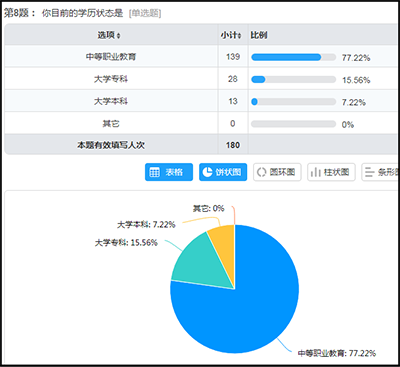Click pie label 中等职业教育: 77.22%
This screenshot has width=400, height=367.
(x=337, y=353)
